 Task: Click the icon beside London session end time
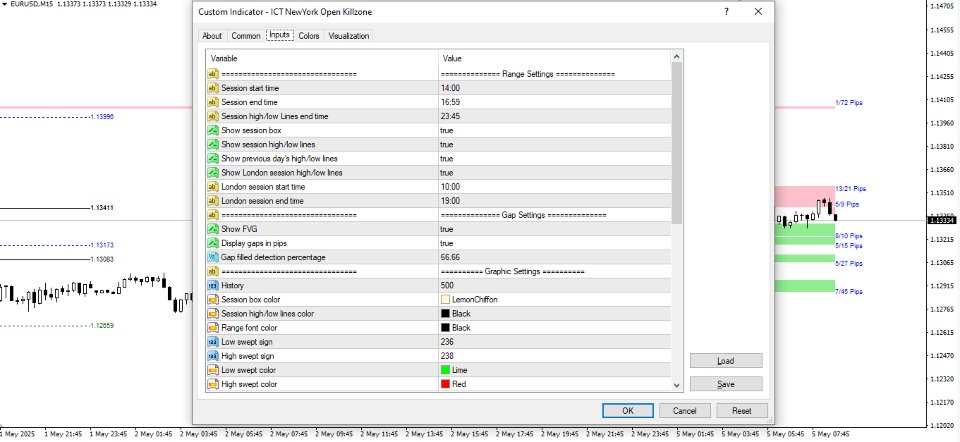pyautogui.click(x=213, y=201)
